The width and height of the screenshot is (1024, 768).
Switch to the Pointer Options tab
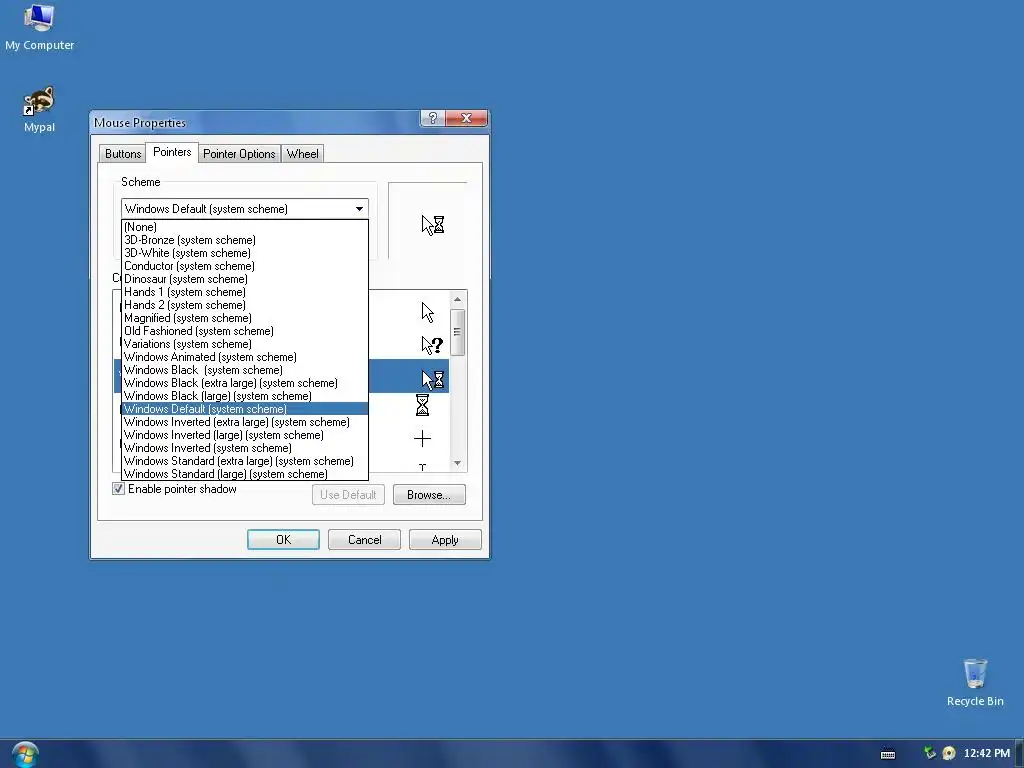click(x=239, y=153)
